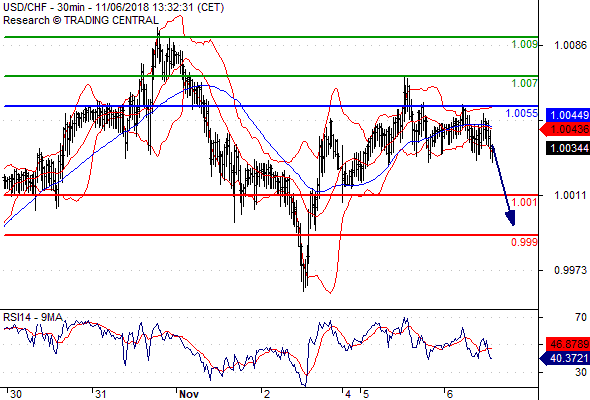Click the 1.0086 axis value

(570, 46)
